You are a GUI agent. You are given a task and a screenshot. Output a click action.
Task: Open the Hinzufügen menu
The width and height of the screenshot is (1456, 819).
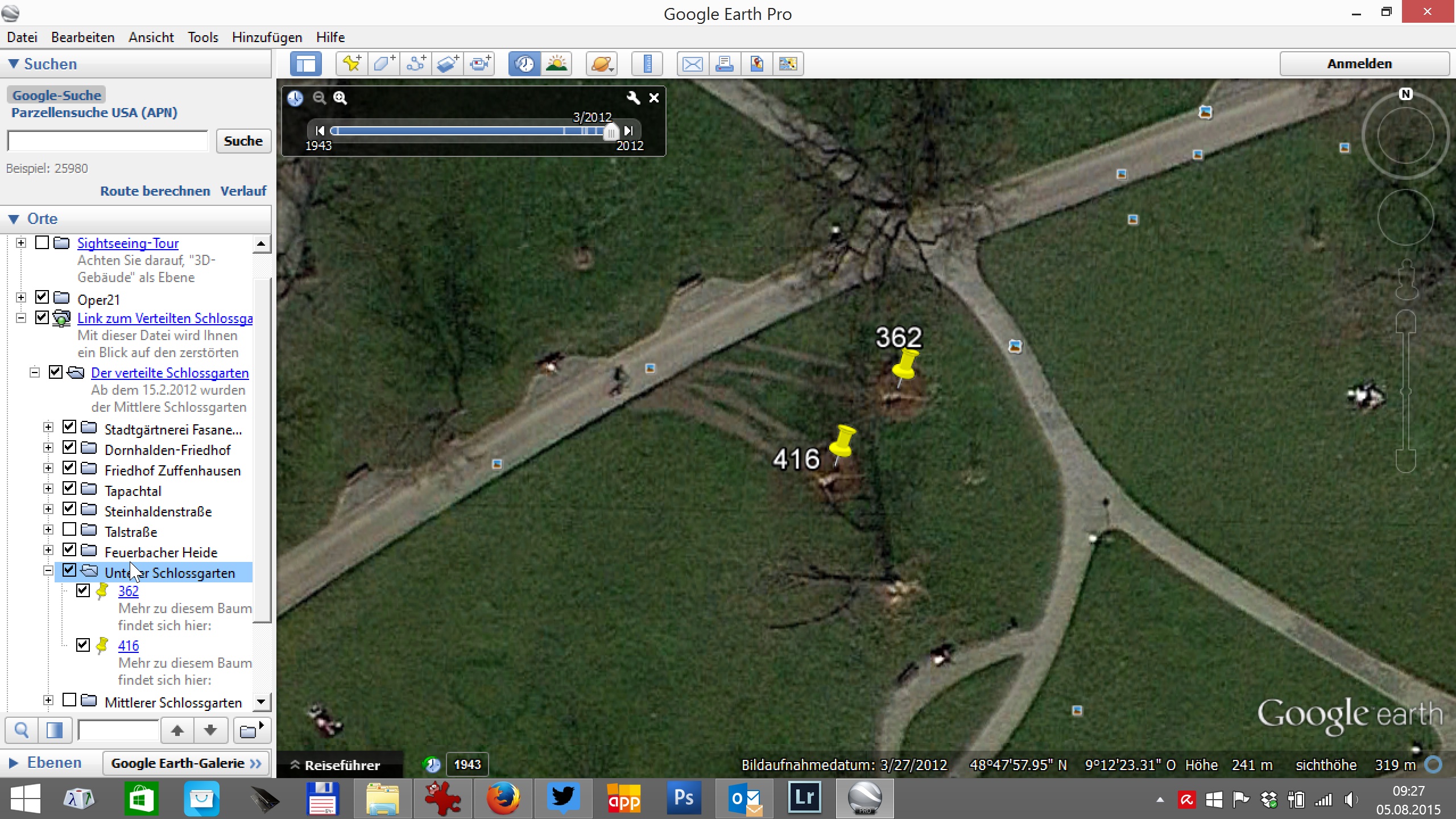(x=267, y=38)
